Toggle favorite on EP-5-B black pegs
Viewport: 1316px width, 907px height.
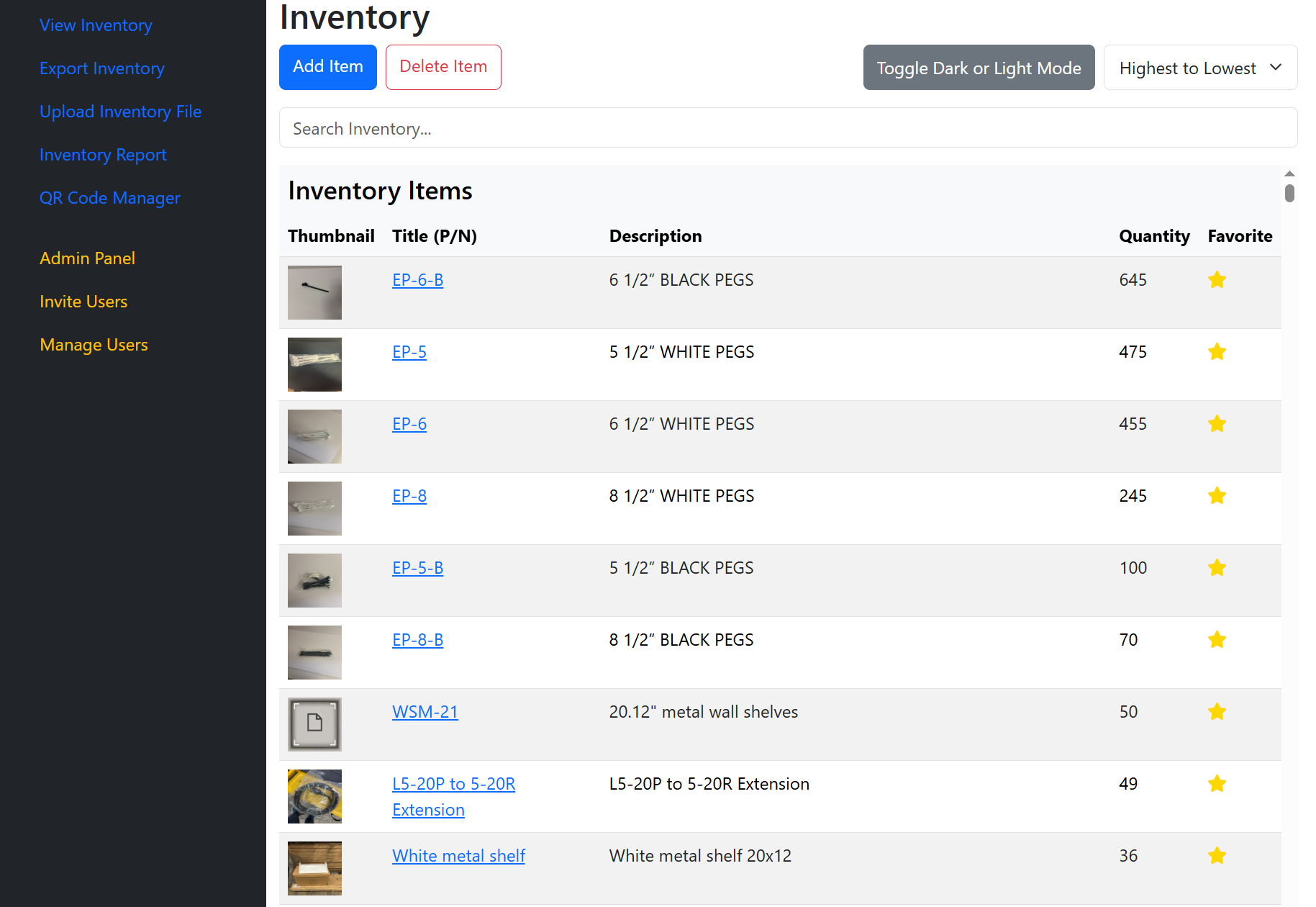(1217, 568)
